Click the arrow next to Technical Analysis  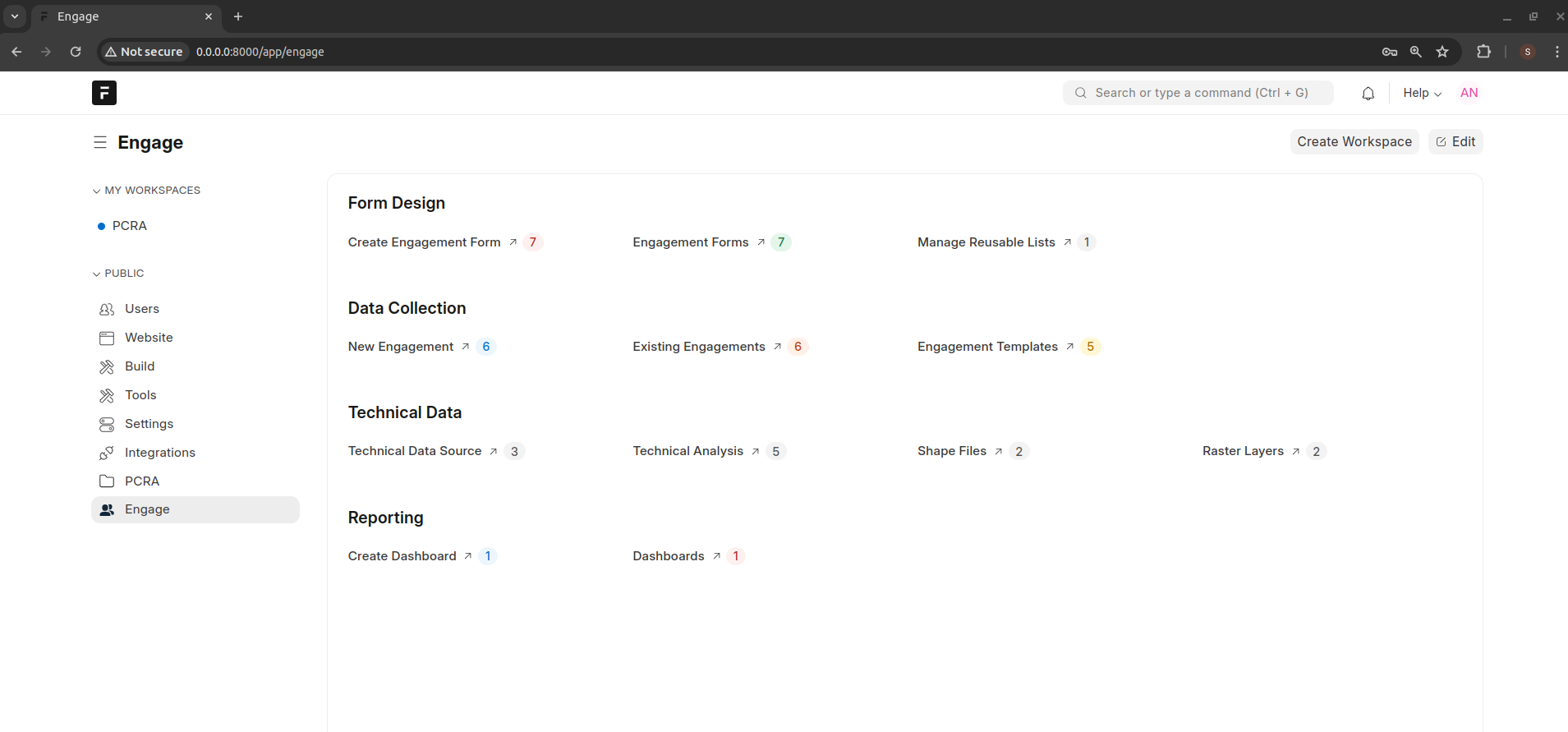pyautogui.click(x=755, y=451)
